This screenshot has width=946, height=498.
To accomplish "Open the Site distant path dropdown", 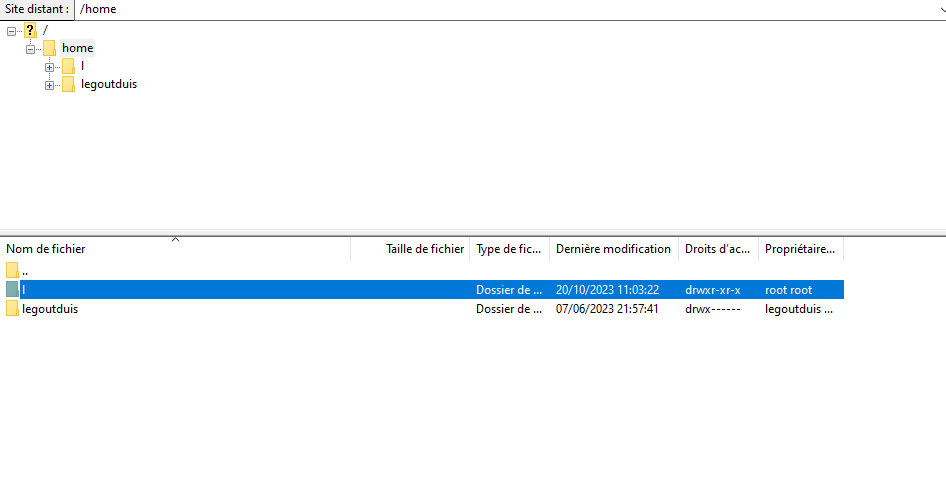I will [x=941, y=10].
